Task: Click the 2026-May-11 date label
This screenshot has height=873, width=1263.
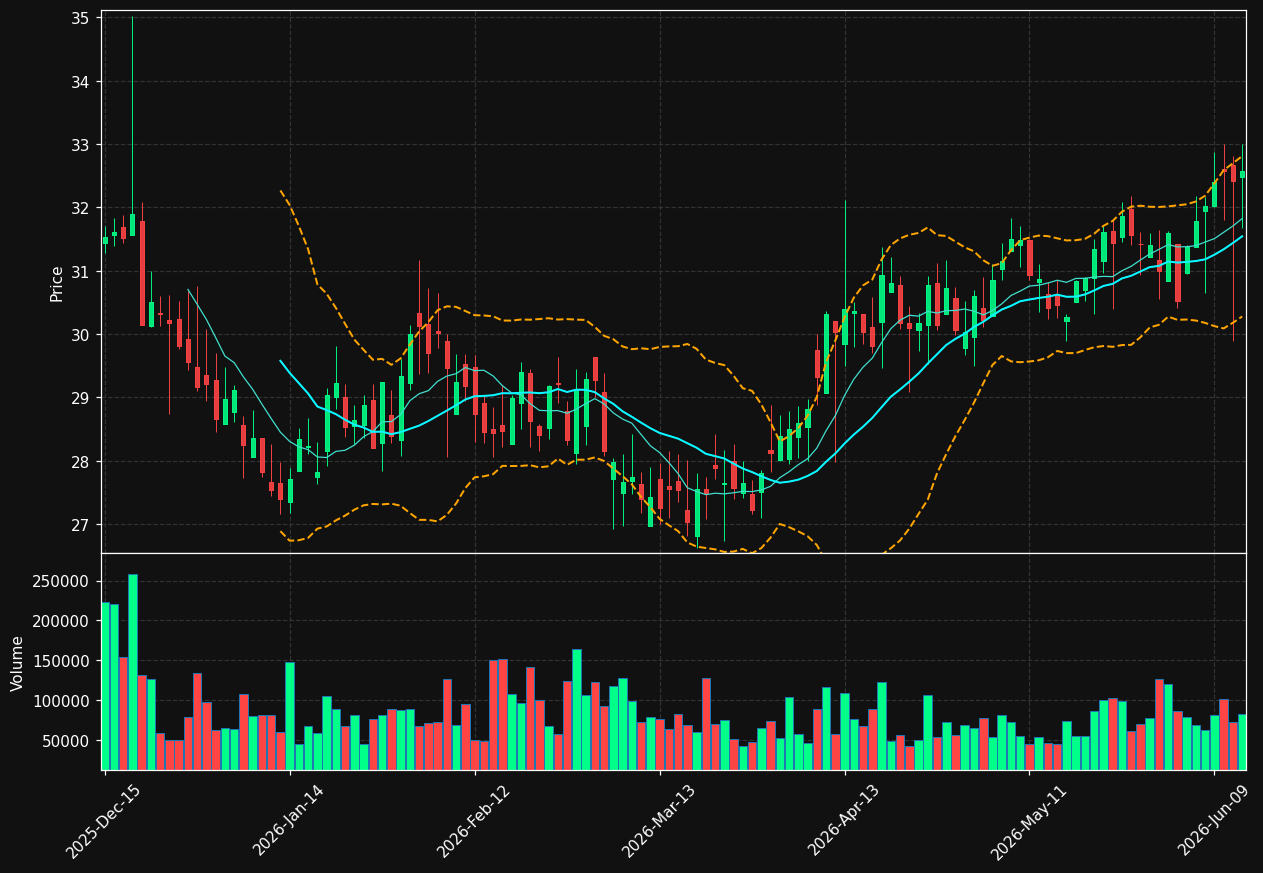Action: tap(1029, 821)
